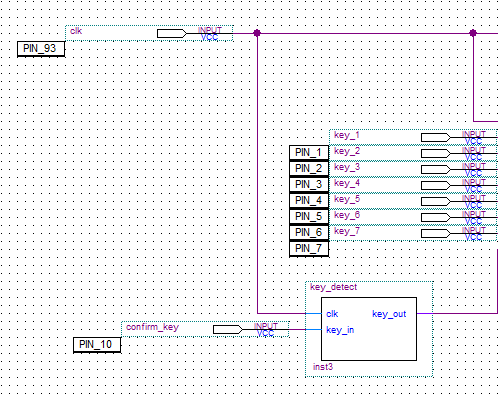
Task: Select the PIN_10 assignment label
Action: point(97,345)
